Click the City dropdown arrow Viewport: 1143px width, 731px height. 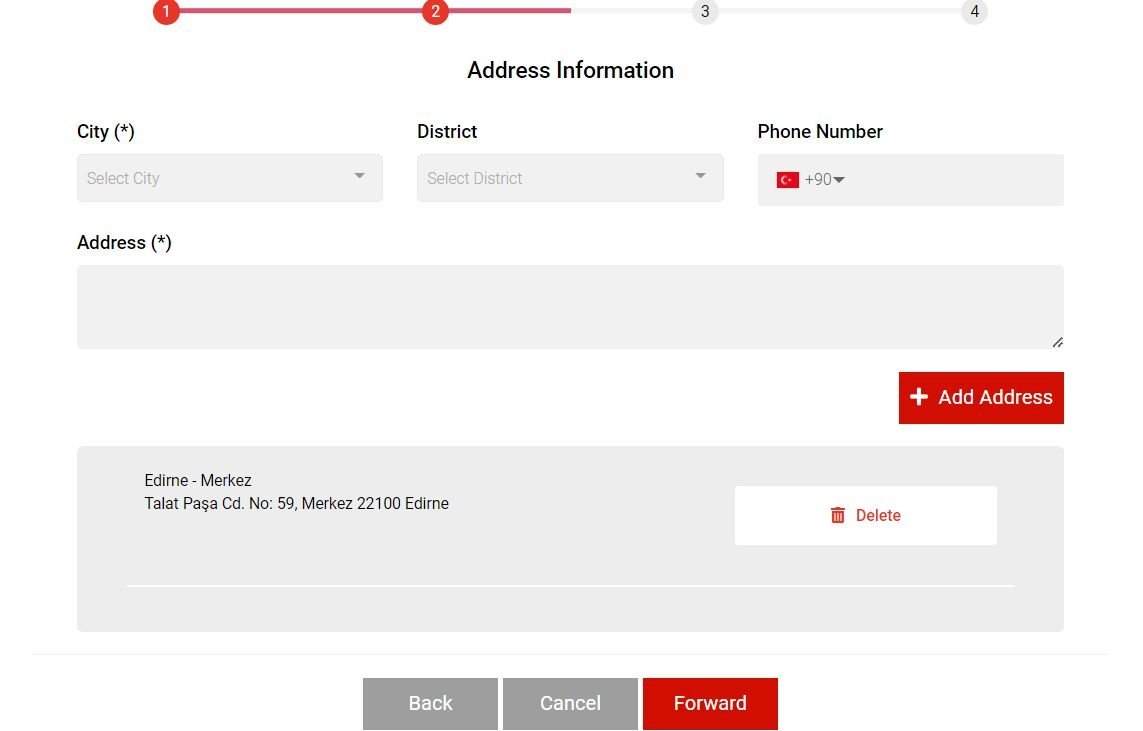tap(359, 176)
